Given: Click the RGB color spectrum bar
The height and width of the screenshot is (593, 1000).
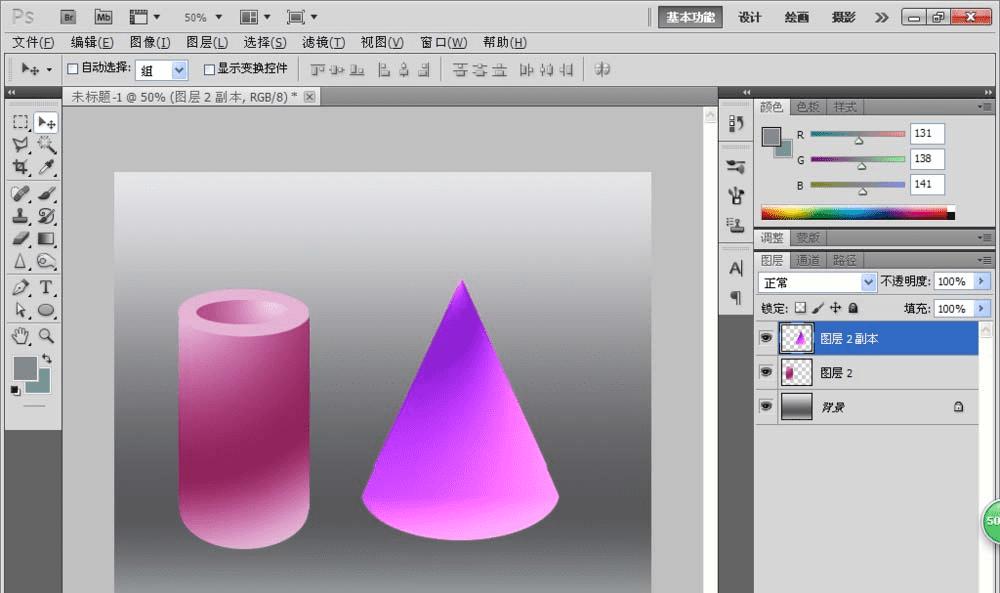Looking at the screenshot, I should click(x=855, y=212).
